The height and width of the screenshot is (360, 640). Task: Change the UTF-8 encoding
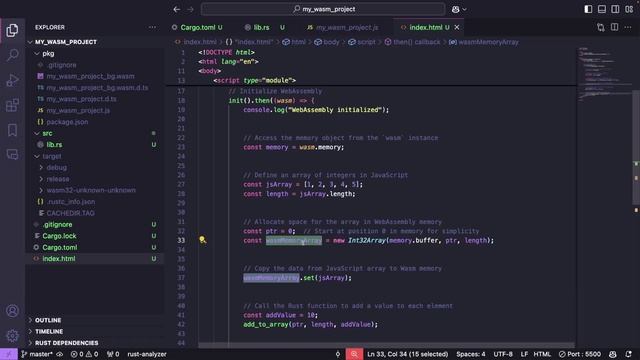point(503,354)
